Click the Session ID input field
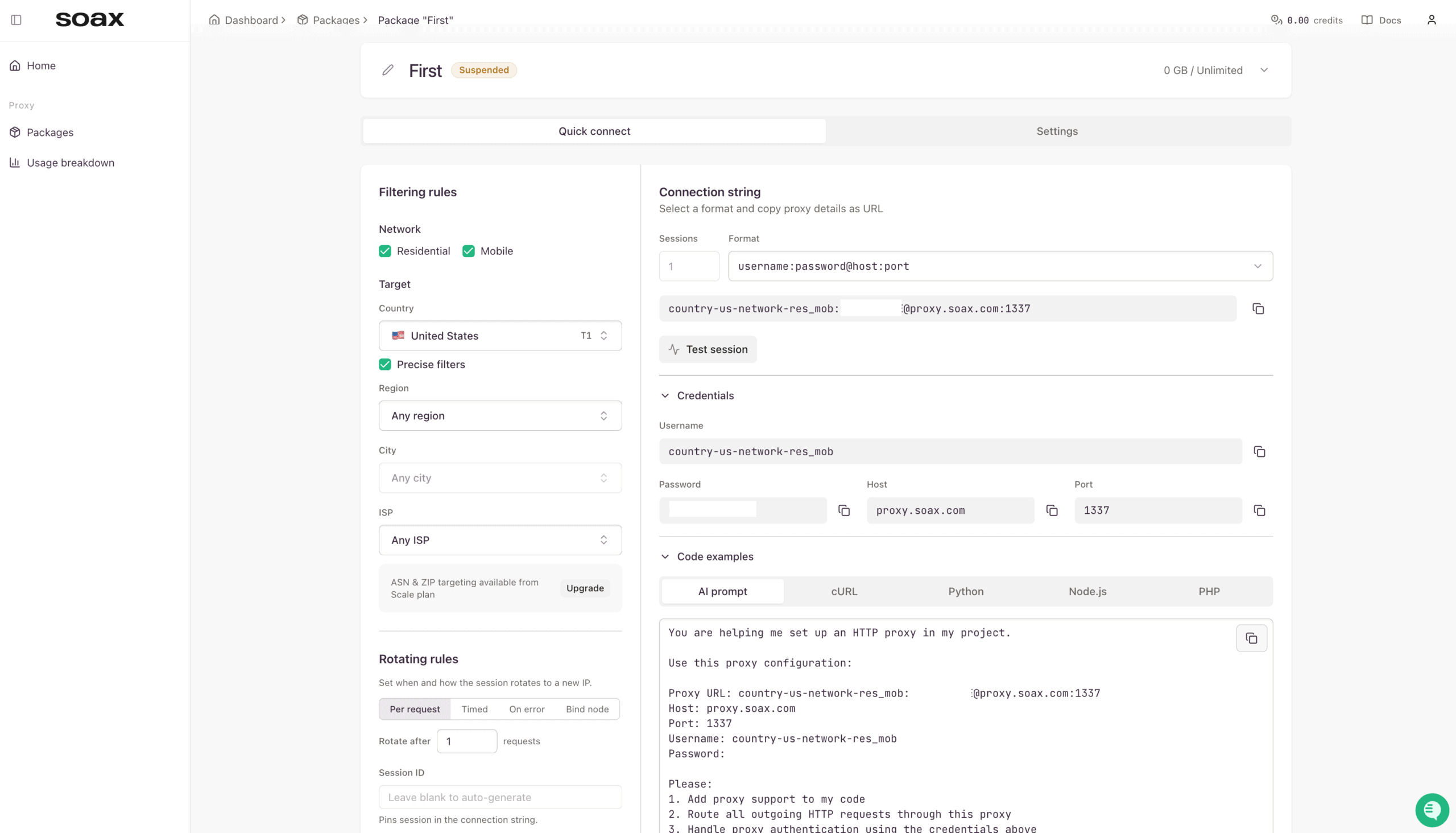The width and height of the screenshot is (1456, 833). [500, 797]
